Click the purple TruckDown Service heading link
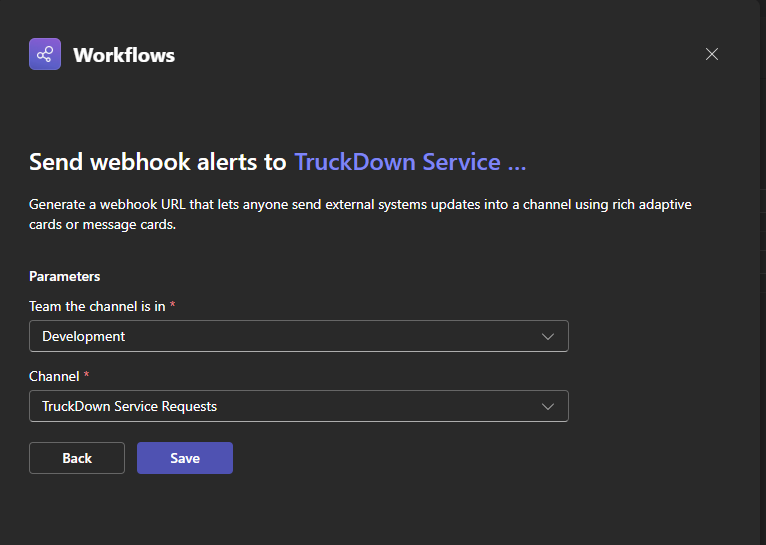 410,162
